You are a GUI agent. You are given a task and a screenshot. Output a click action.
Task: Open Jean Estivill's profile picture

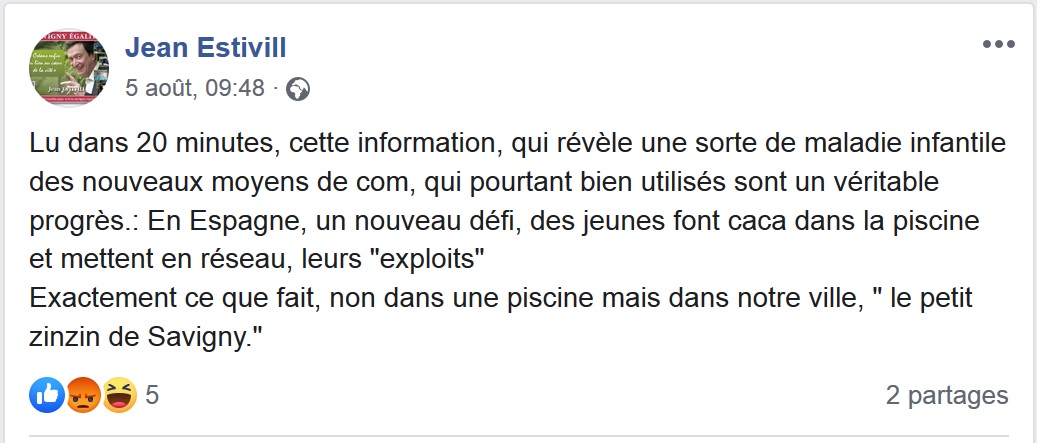point(69,66)
